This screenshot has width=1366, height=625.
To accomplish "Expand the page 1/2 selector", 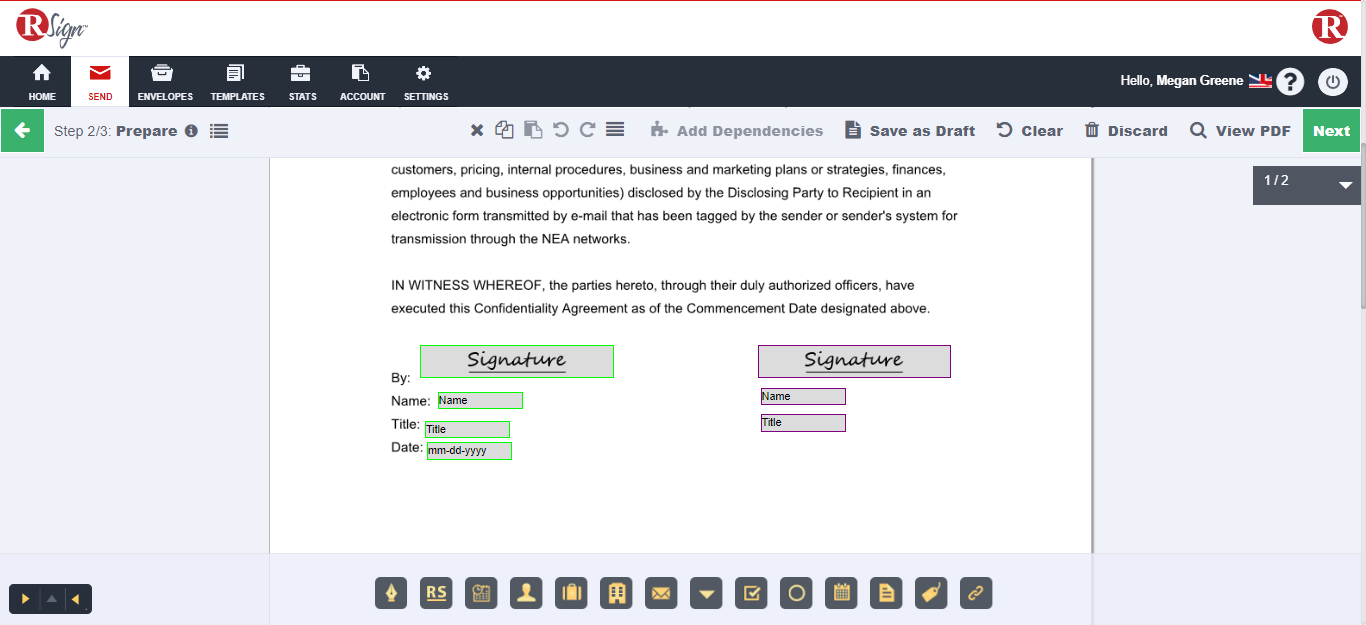I will (1345, 185).
